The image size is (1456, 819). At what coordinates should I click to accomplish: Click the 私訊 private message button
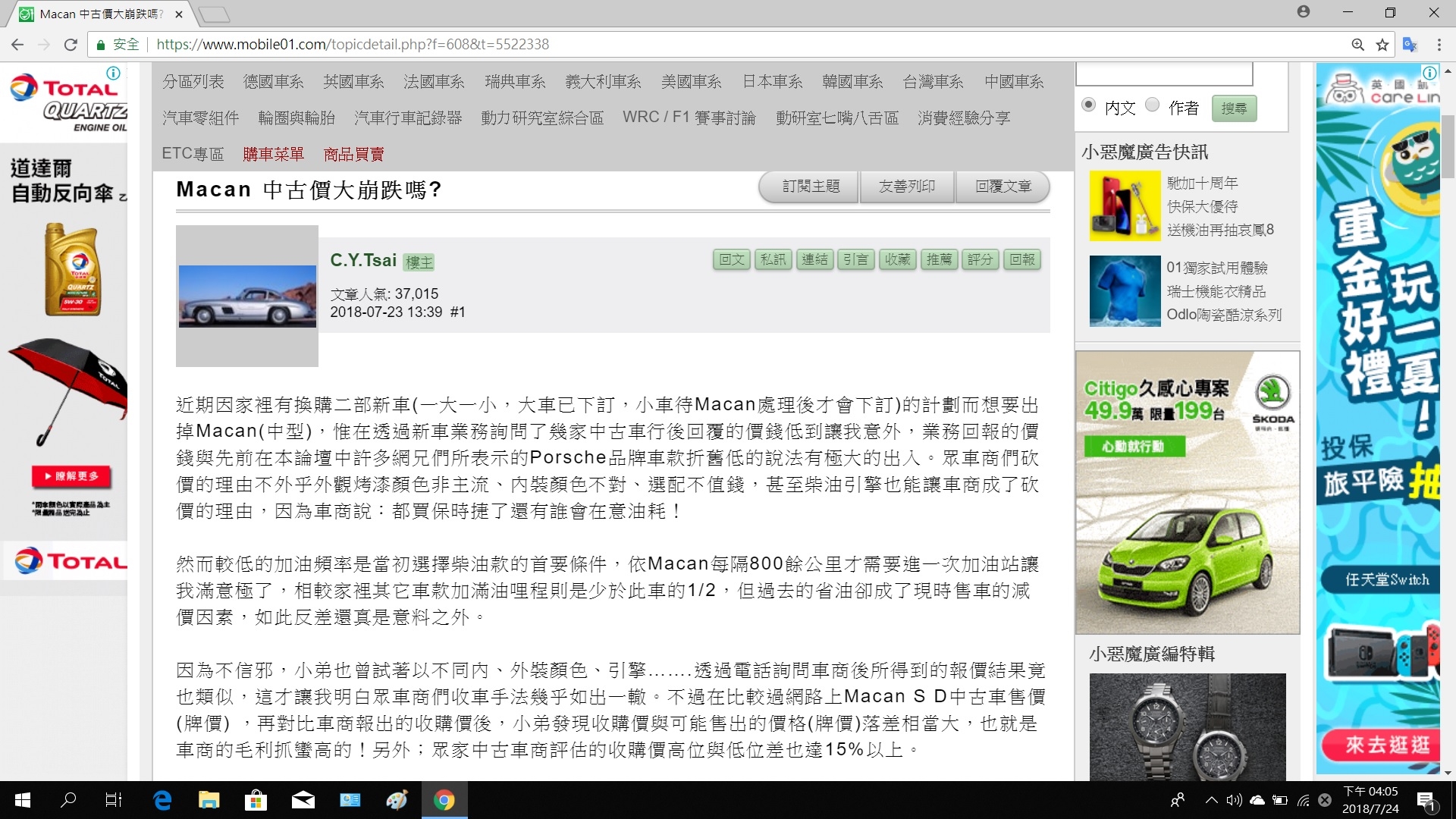point(773,260)
